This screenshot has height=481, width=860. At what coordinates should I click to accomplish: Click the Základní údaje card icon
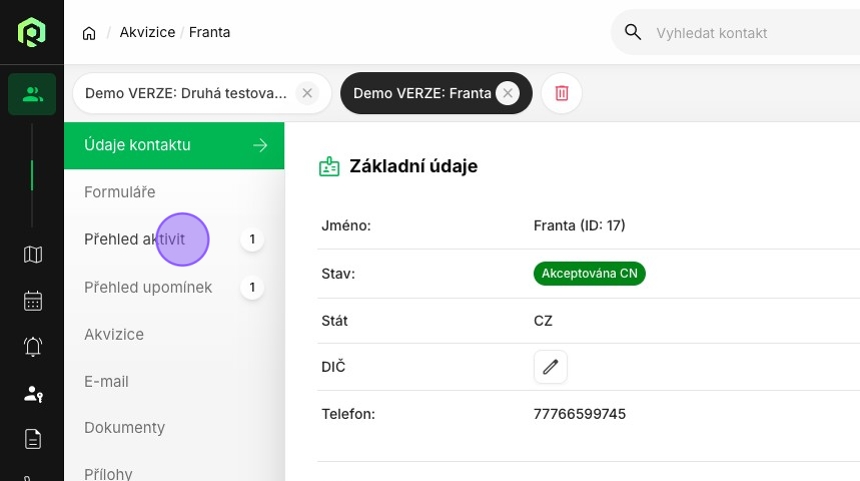click(329, 166)
